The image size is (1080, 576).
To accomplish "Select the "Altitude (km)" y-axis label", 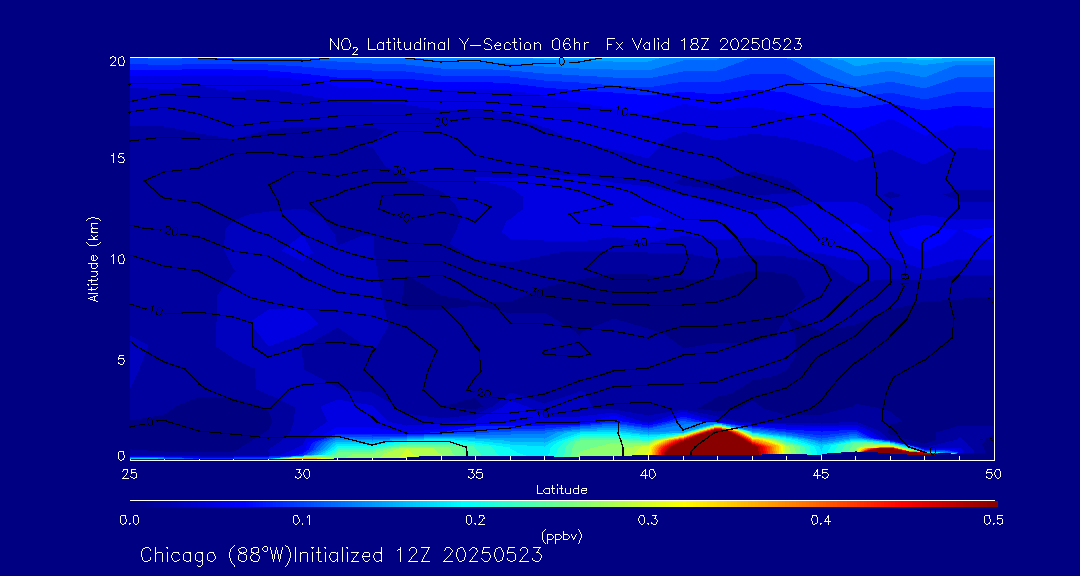I will [x=94, y=259].
